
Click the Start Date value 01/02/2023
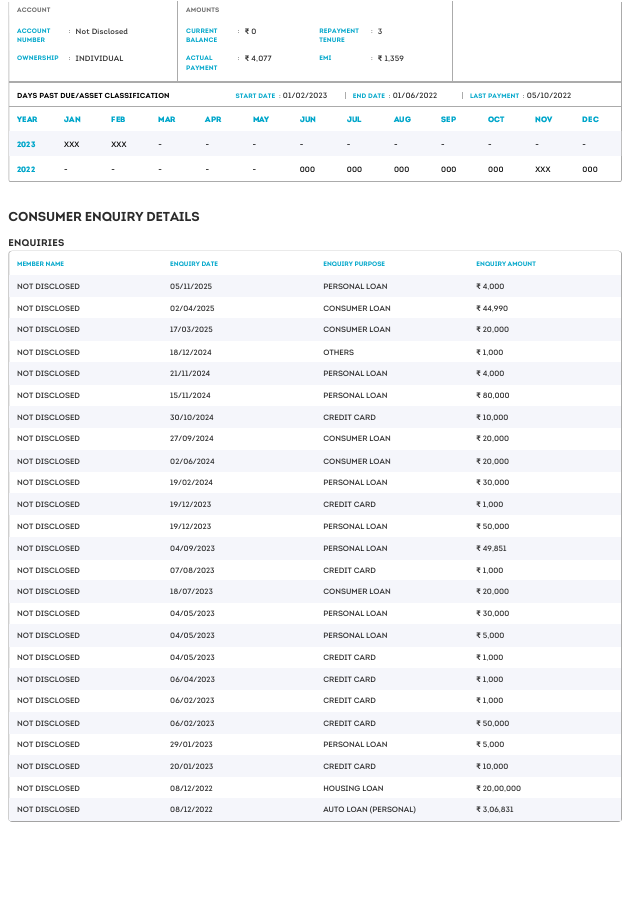coord(304,96)
